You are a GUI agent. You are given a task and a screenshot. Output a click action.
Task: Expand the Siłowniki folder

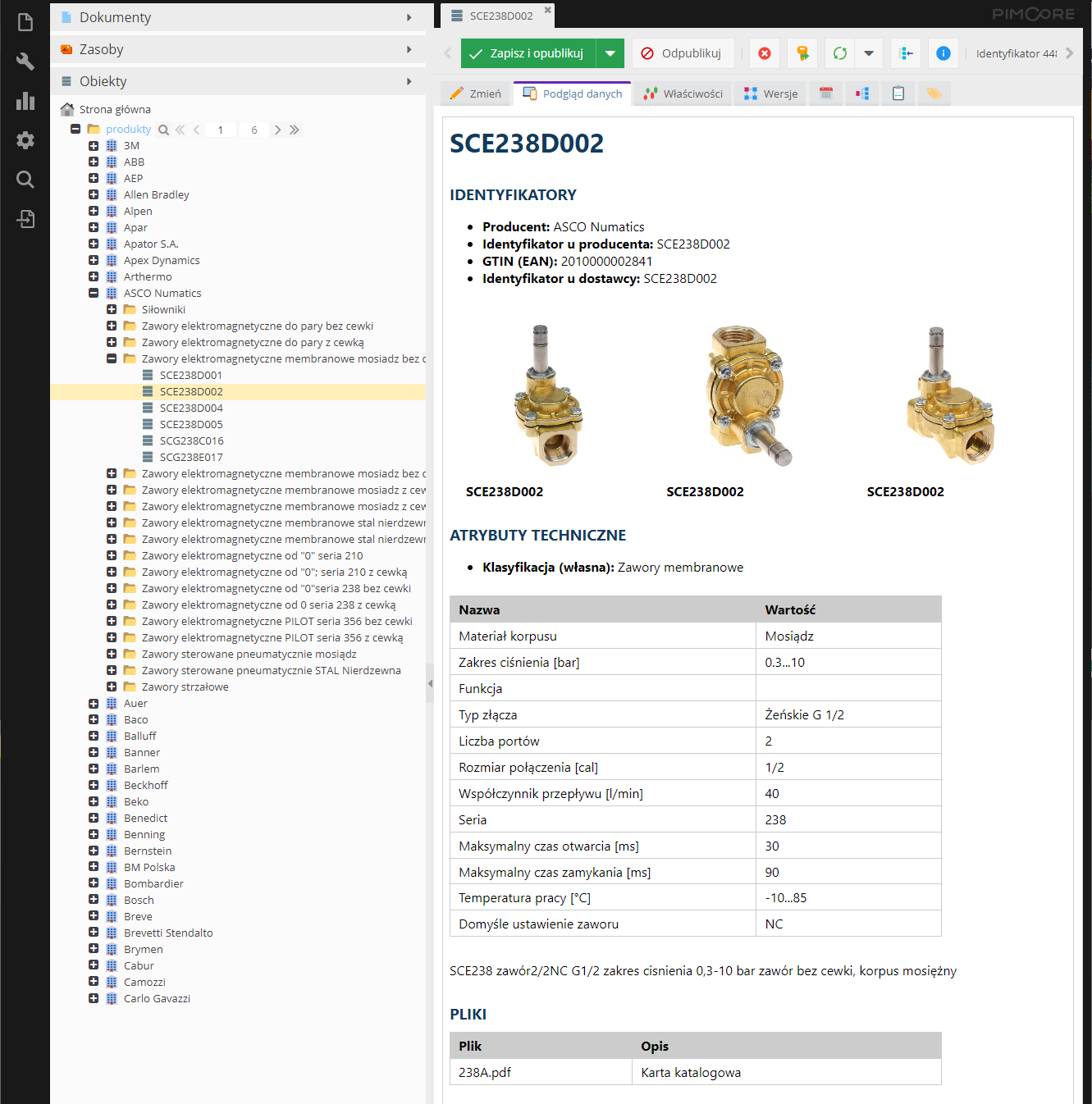pyautogui.click(x=112, y=309)
